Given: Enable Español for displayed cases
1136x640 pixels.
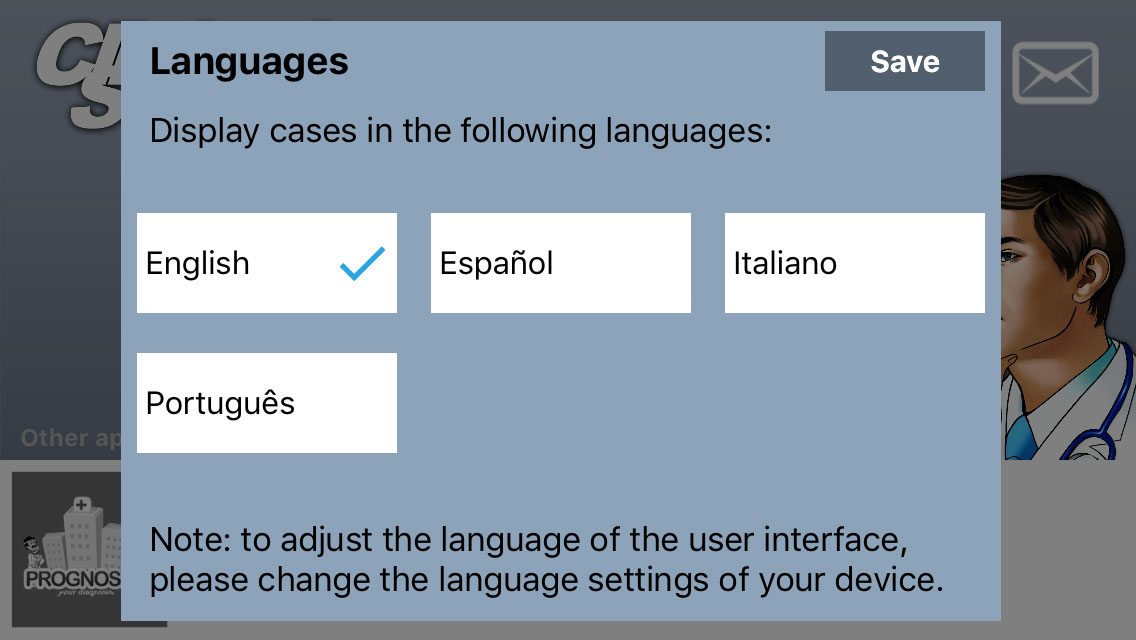Looking at the screenshot, I should pos(560,263).
